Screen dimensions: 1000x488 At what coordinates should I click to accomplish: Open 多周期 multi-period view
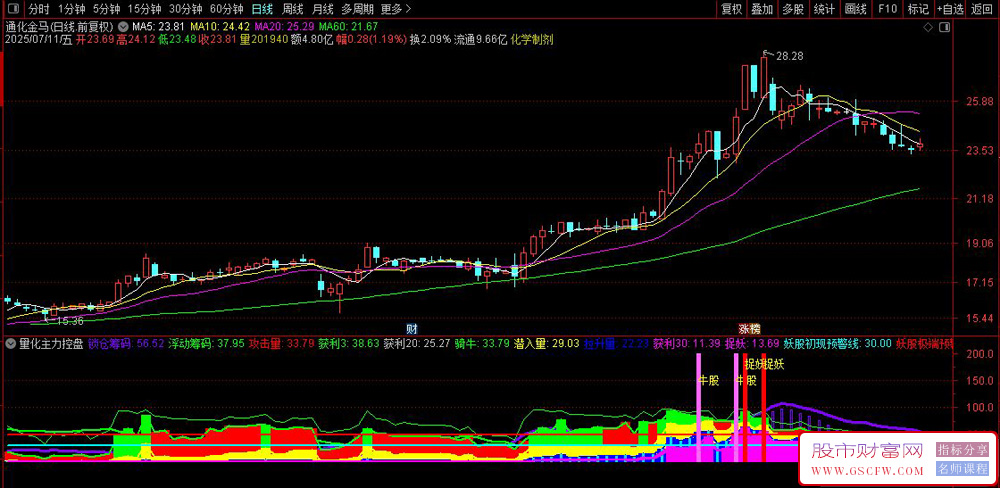357,9
